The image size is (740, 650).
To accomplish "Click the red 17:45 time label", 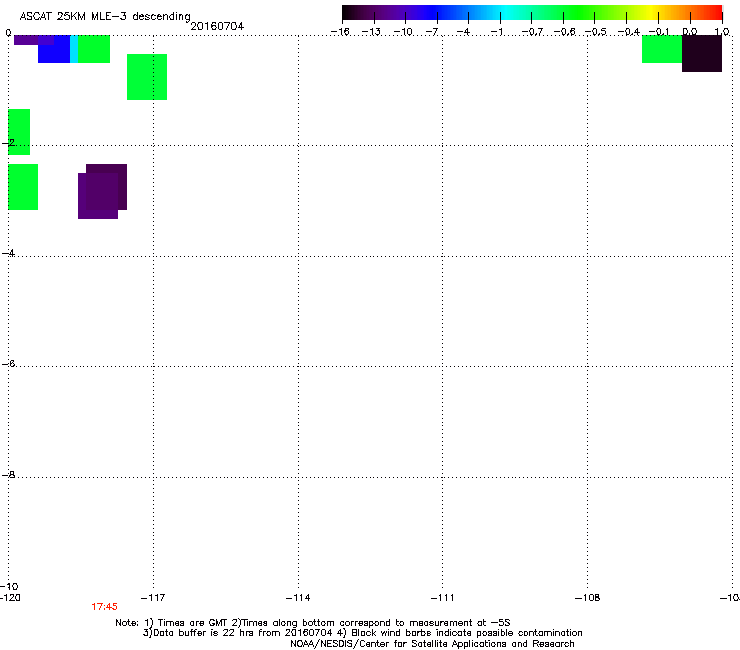I will pos(104,607).
